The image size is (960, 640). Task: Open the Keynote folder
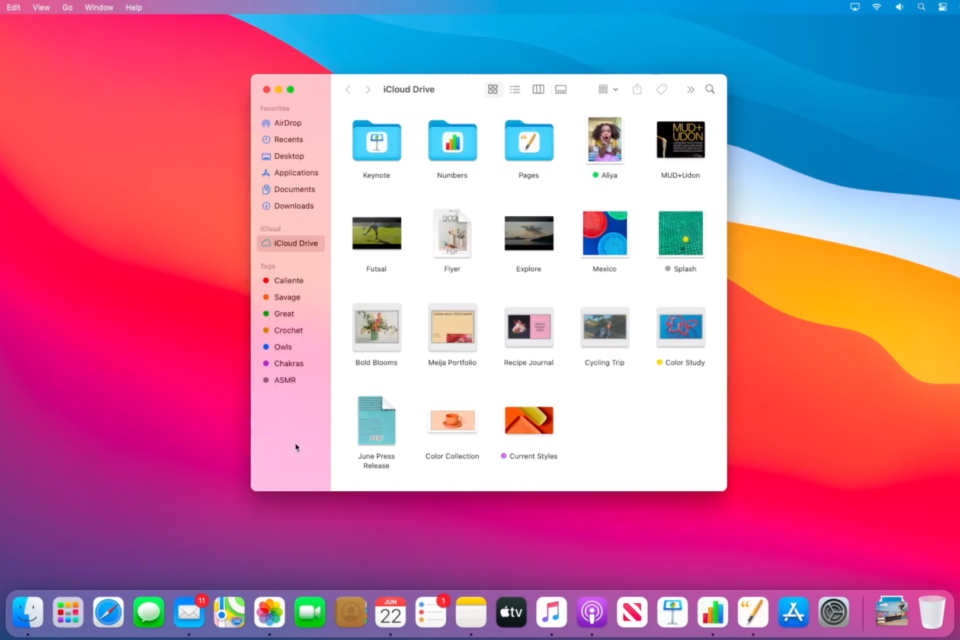click(376, 141)
